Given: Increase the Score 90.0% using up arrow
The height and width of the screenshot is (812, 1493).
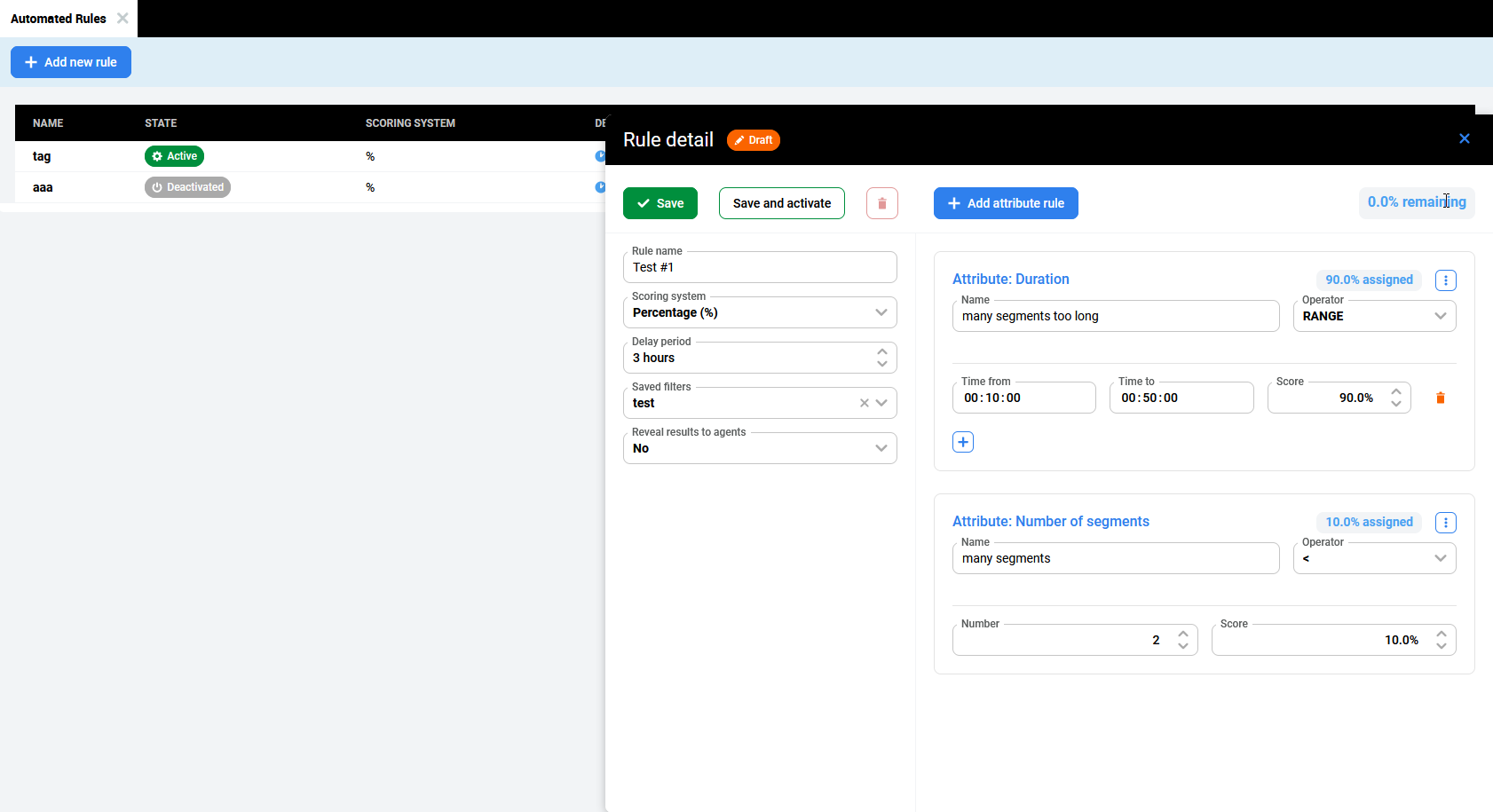Looking at the screenshot, I should (1396, 391).
